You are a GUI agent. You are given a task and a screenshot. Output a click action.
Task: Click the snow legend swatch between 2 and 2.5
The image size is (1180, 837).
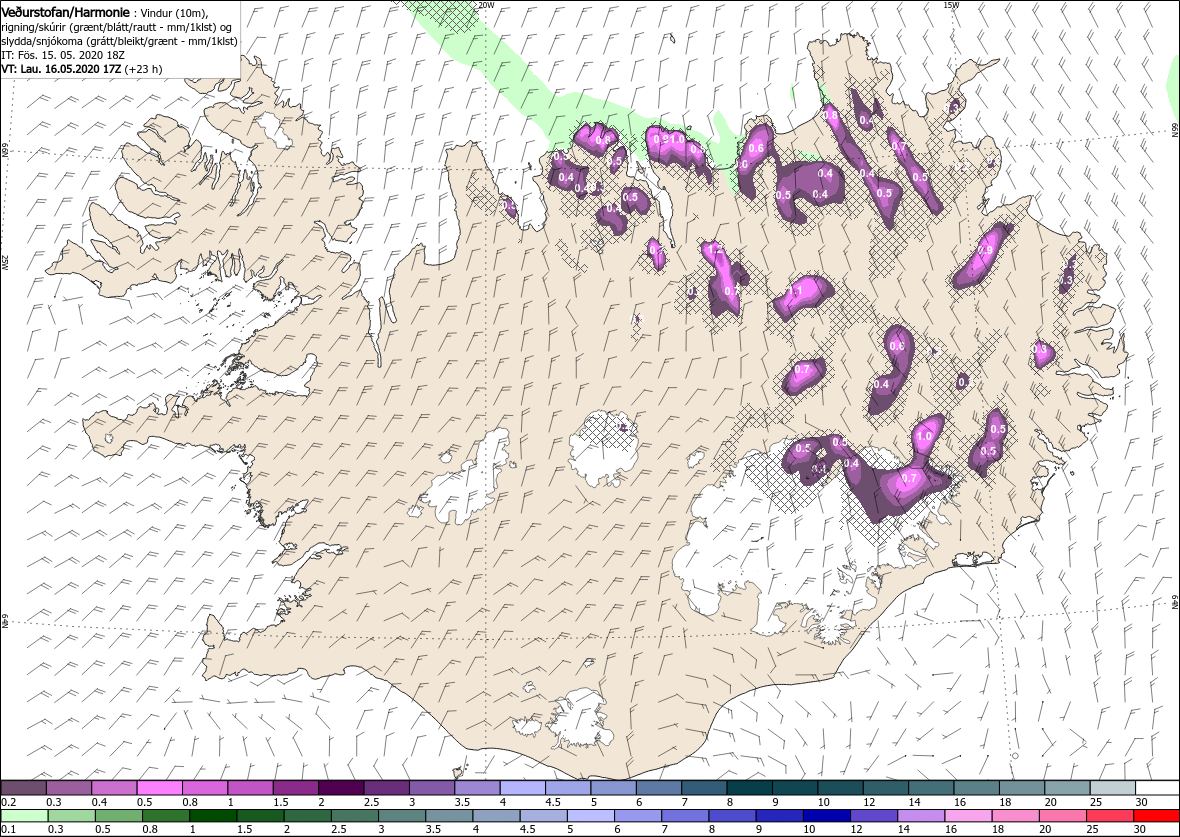pyautogui.click(x=341, y=788)
